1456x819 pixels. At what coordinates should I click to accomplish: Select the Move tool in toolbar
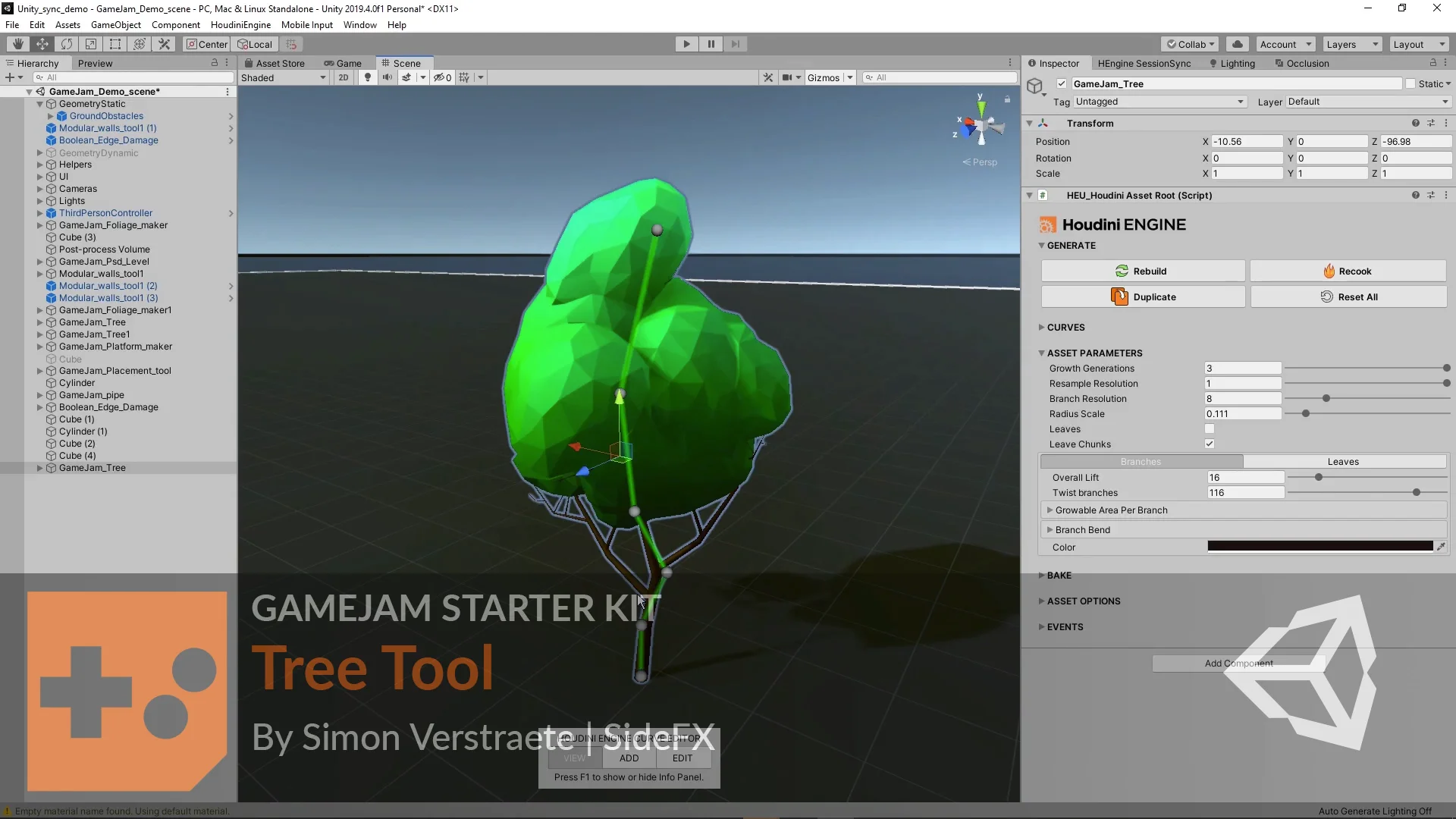pyautogui.click(x=42, y=44)
